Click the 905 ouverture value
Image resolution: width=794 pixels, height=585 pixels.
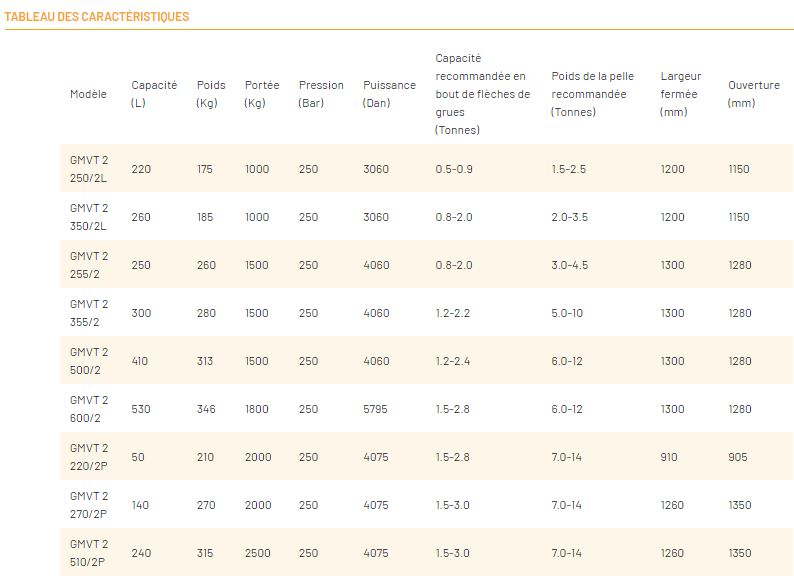coord(737,457)
